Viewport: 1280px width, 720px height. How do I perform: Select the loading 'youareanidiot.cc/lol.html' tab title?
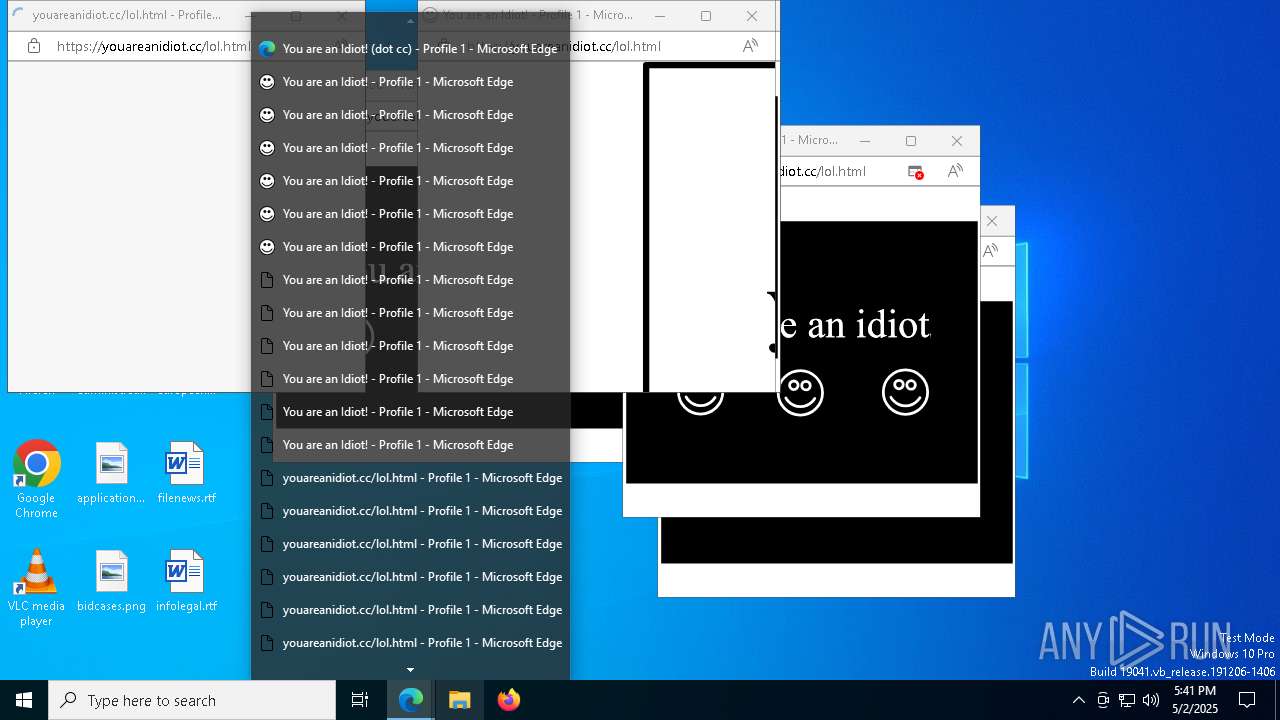point(126,15)
